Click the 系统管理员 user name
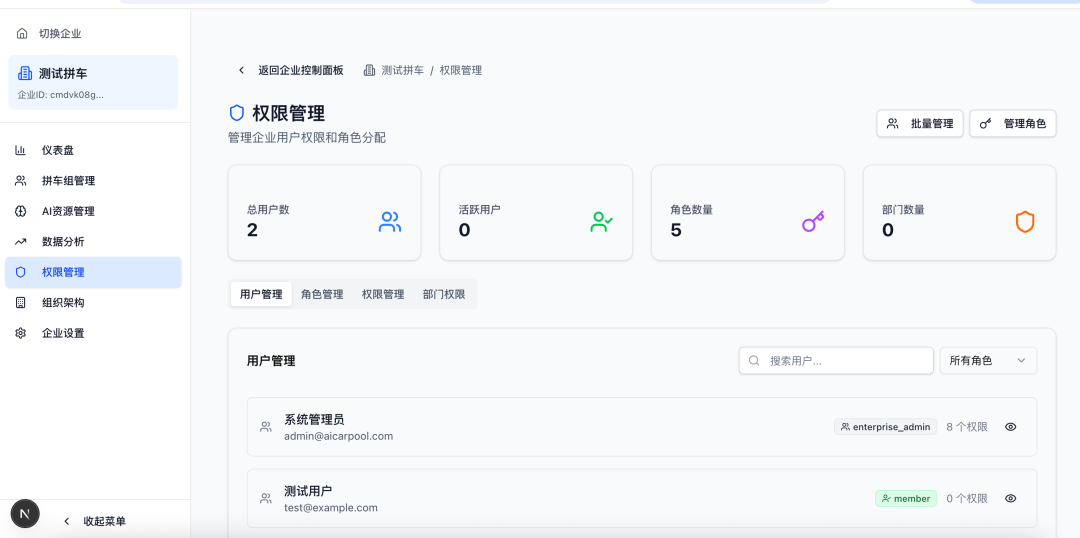 [314, 419]
